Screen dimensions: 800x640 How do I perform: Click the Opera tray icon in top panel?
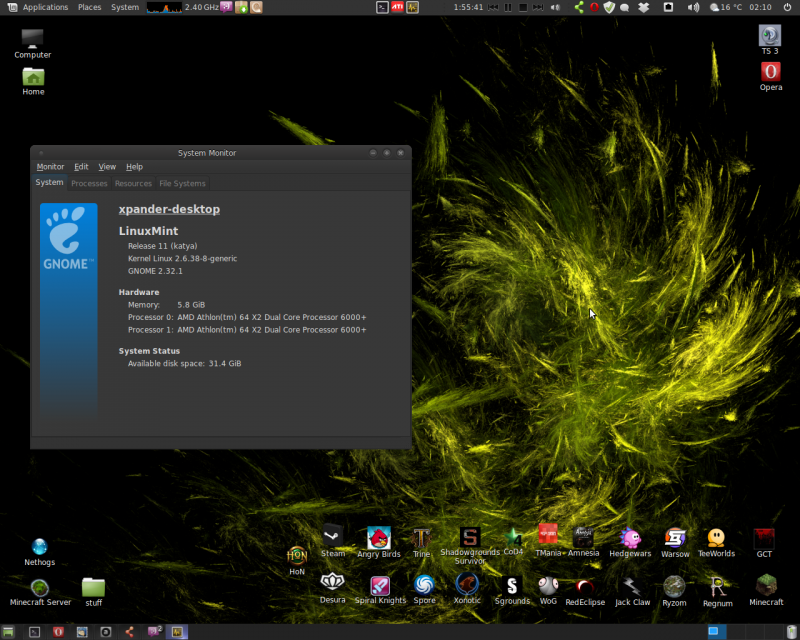594,7
